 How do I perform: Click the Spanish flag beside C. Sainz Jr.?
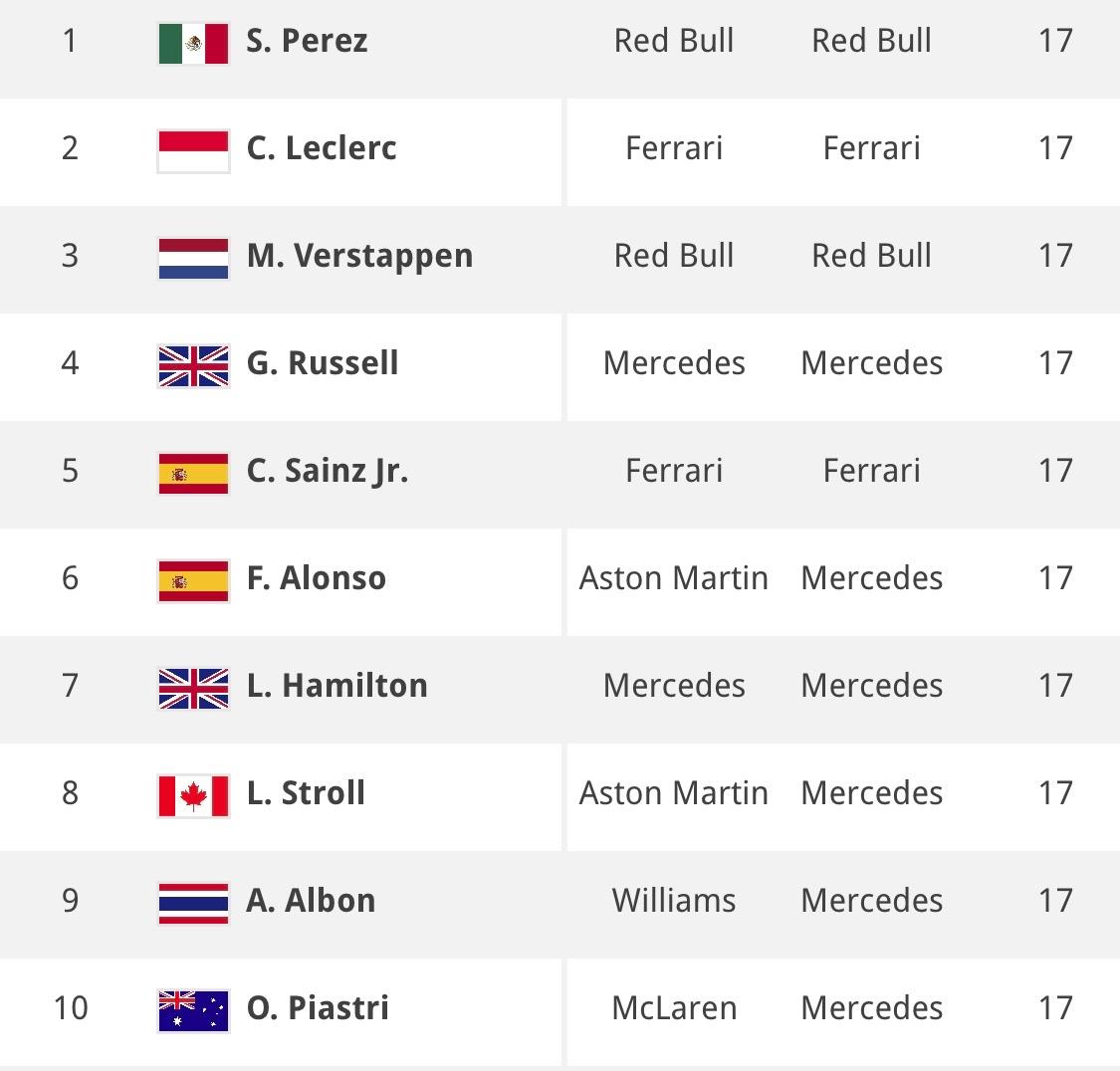[x=193, y=473]
